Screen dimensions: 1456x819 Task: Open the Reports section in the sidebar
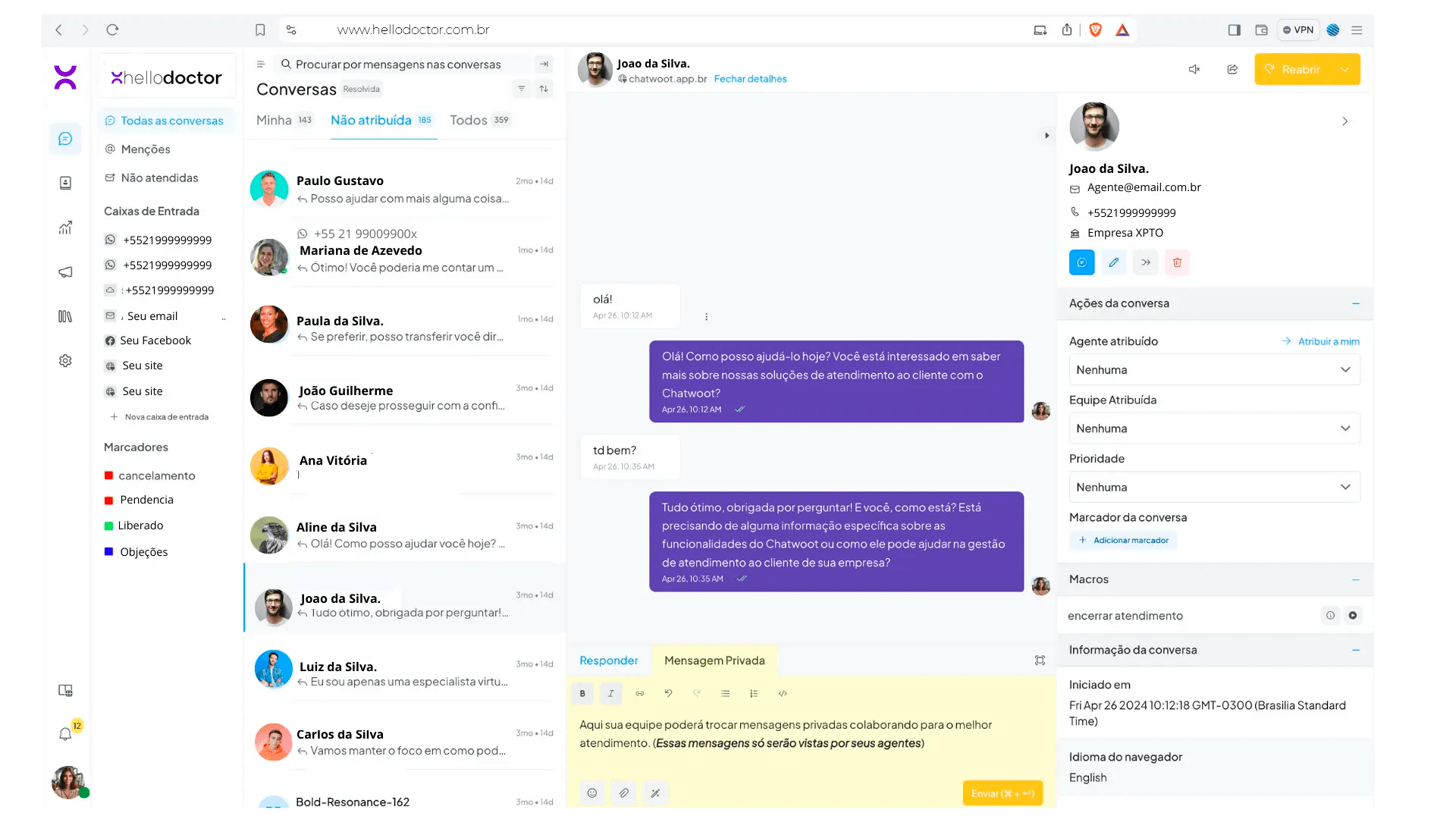click(x=65, y=227)
